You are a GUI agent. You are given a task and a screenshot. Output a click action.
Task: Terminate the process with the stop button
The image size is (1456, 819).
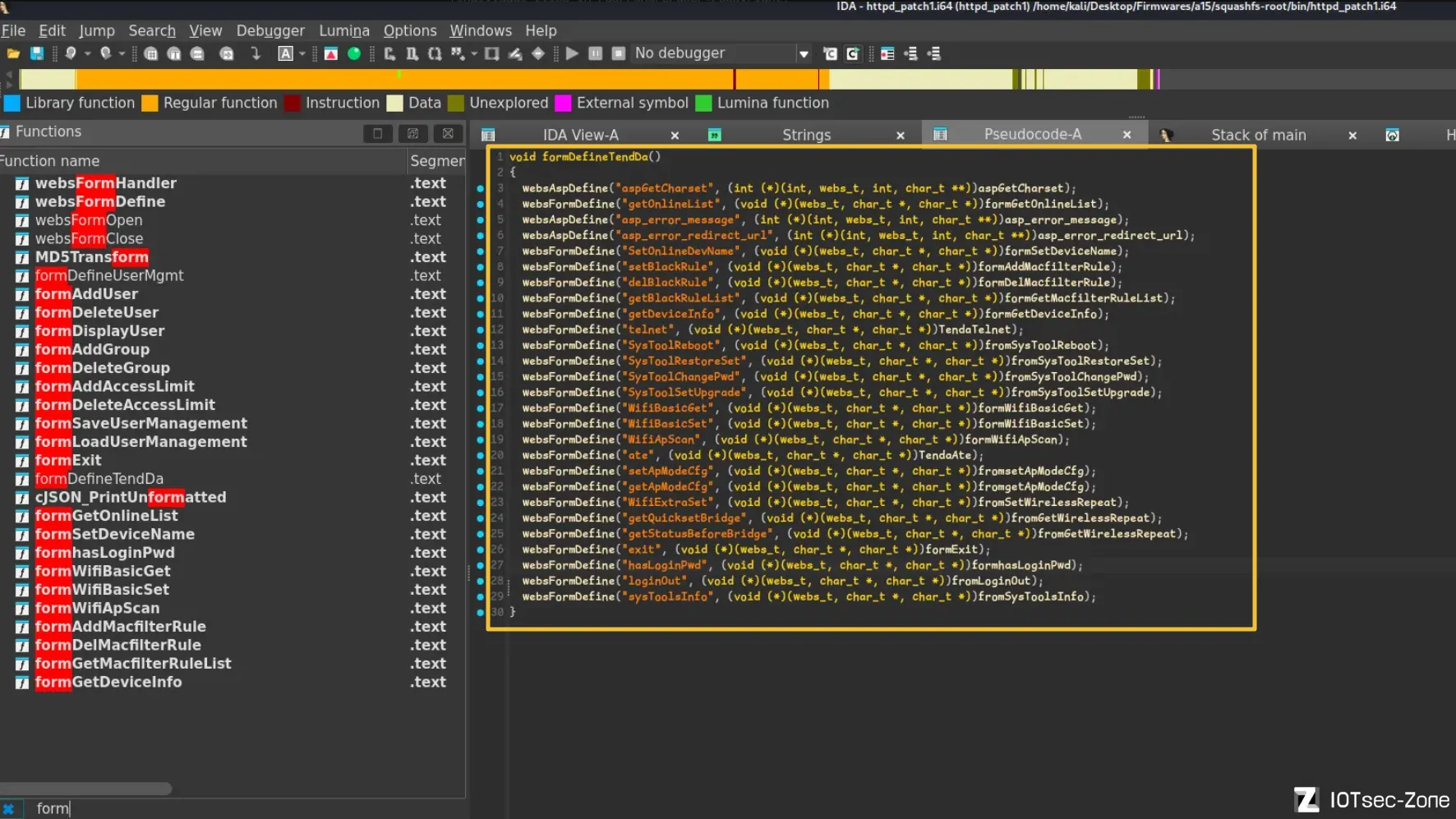[x=619, y=53]
